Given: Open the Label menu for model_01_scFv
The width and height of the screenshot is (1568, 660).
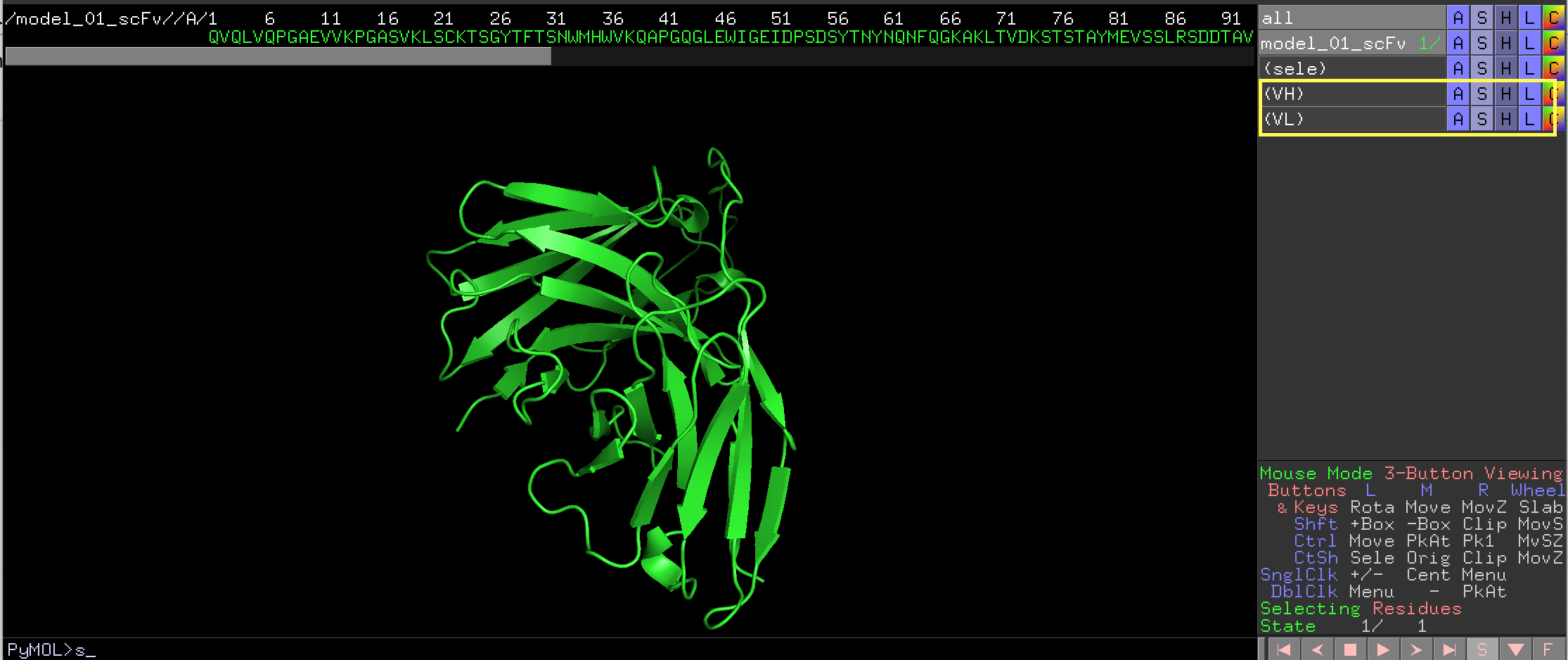Looking at the screenshot, I should click(1530, 43).
